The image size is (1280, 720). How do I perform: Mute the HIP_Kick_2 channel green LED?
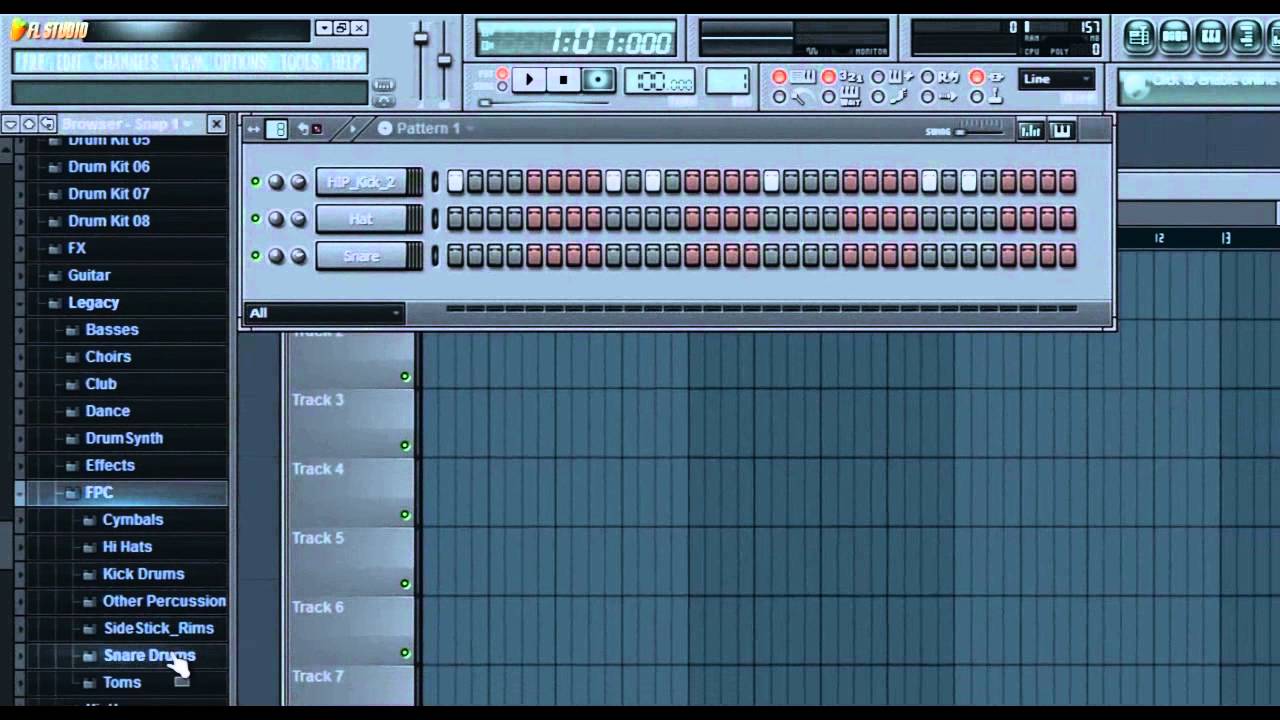coord(256,181)
